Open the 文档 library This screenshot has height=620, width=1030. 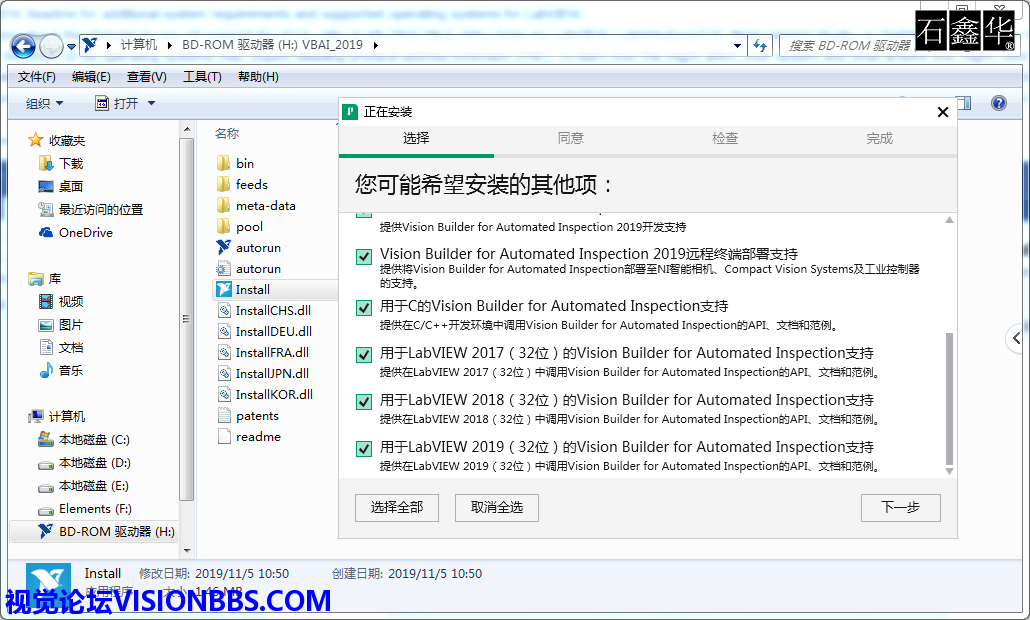point(61,347)
